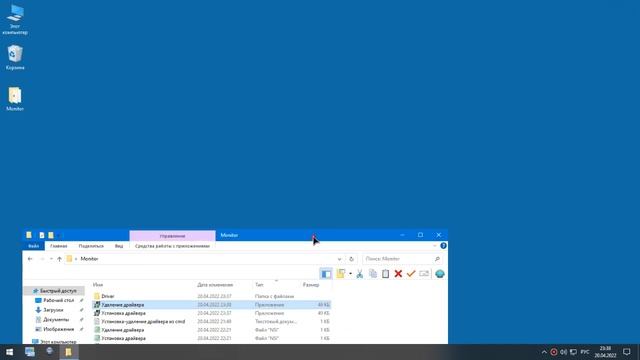The width and height of the screenshot is (640, 360).
Task: Click the "Папка с файлами" type cell
Action: click(x=274, y=296)
